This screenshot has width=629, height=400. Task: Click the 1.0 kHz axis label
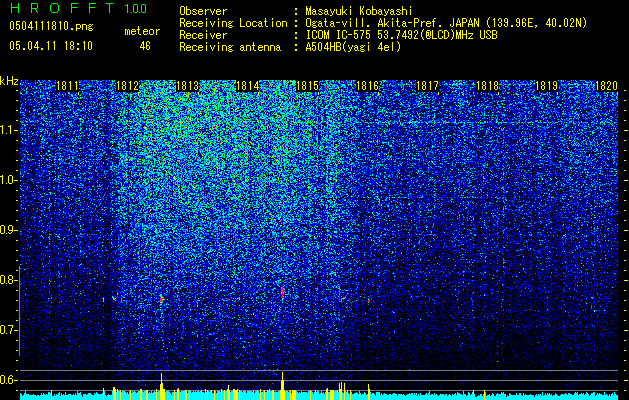9,180
